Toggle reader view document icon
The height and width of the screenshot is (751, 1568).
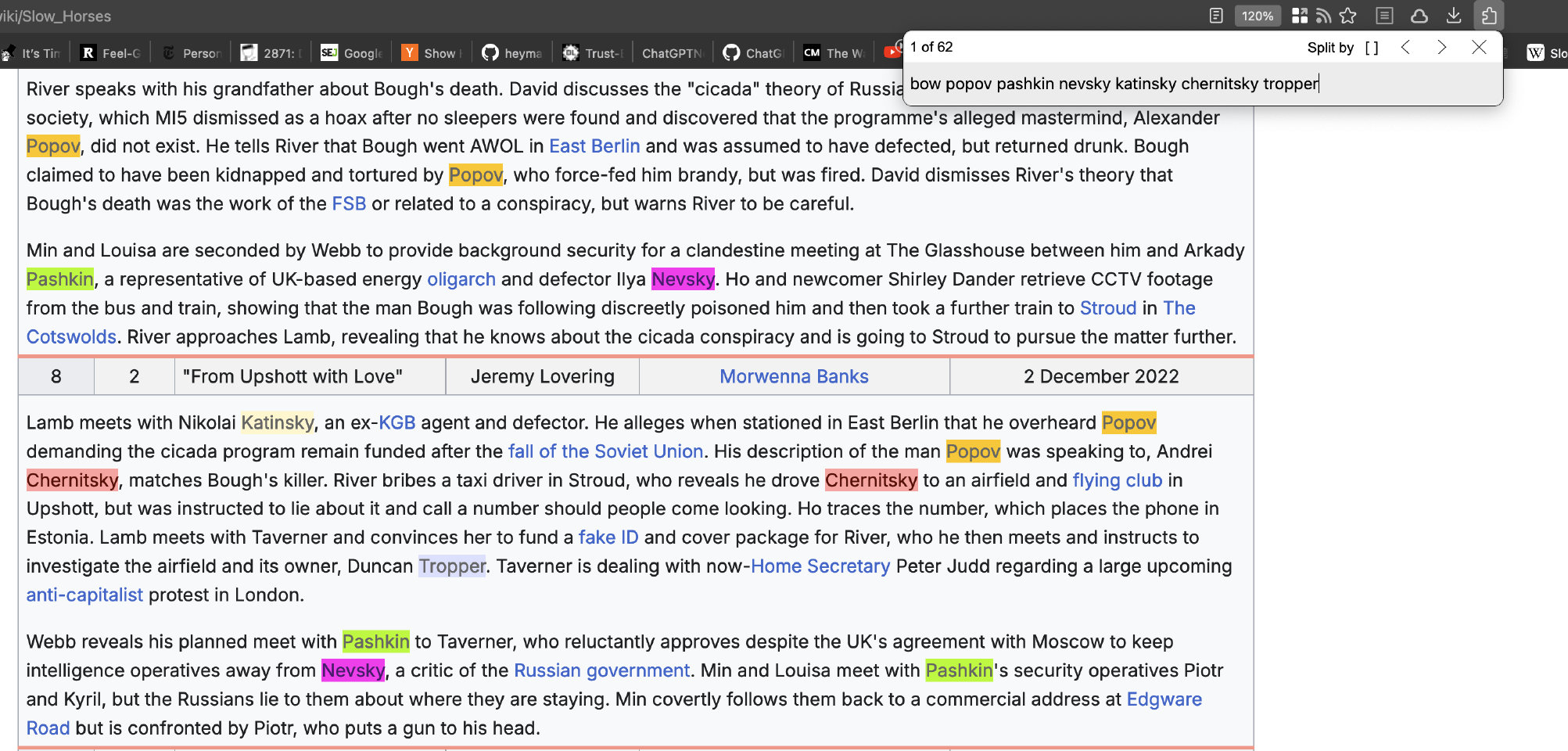click(x=1216, y=16)
